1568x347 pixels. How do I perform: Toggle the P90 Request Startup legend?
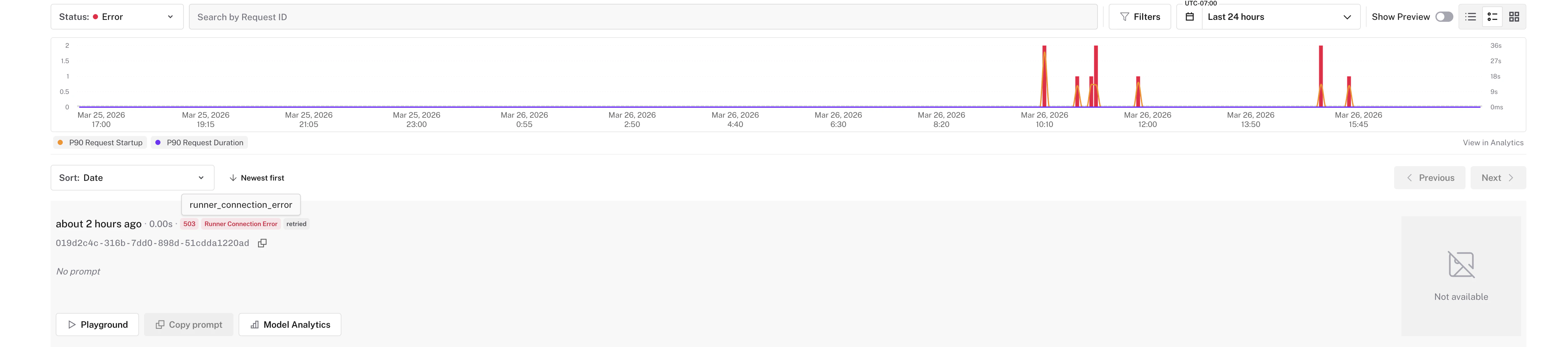[99, 142]
